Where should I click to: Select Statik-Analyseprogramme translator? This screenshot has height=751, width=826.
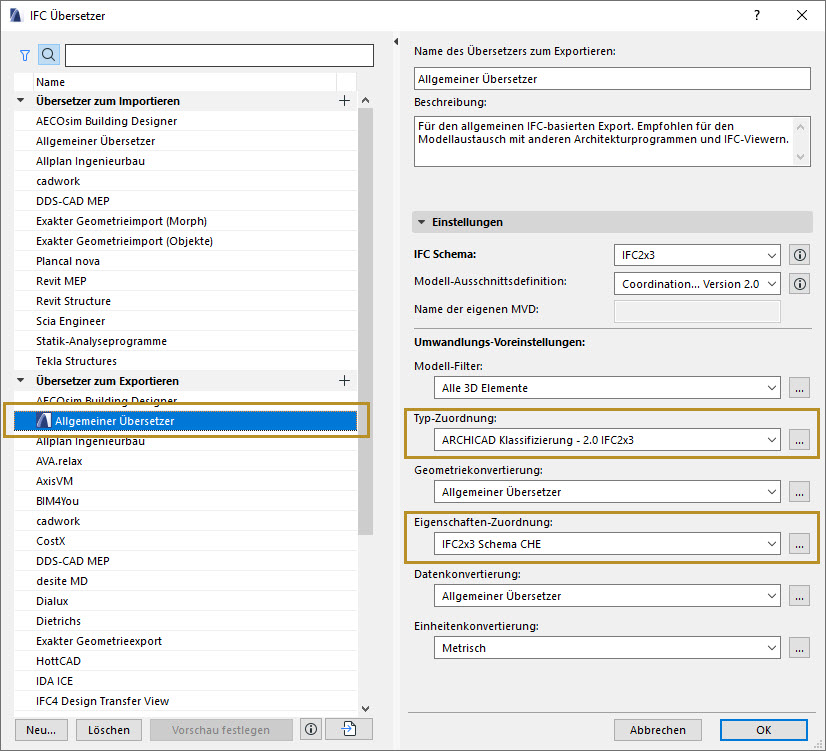pos(186,341)
